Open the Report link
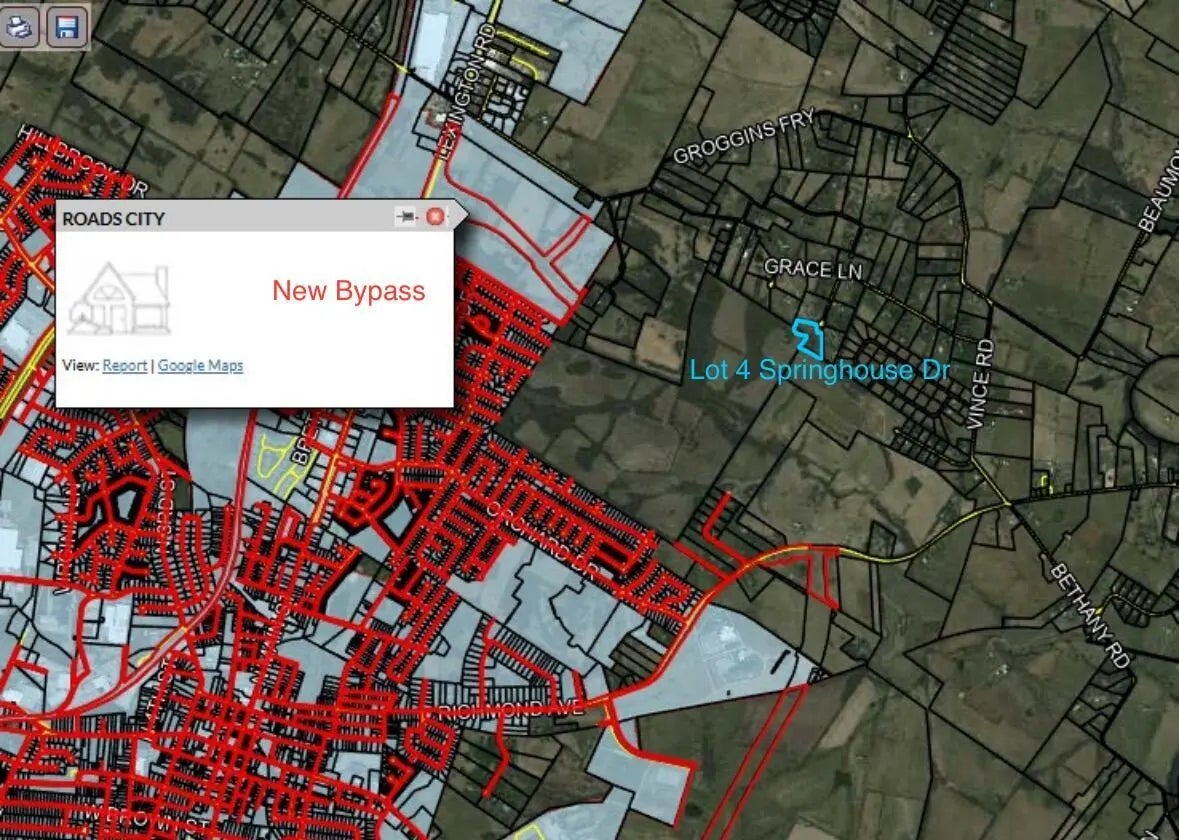This screenshot has width=1179, height=840. [124, 366]
